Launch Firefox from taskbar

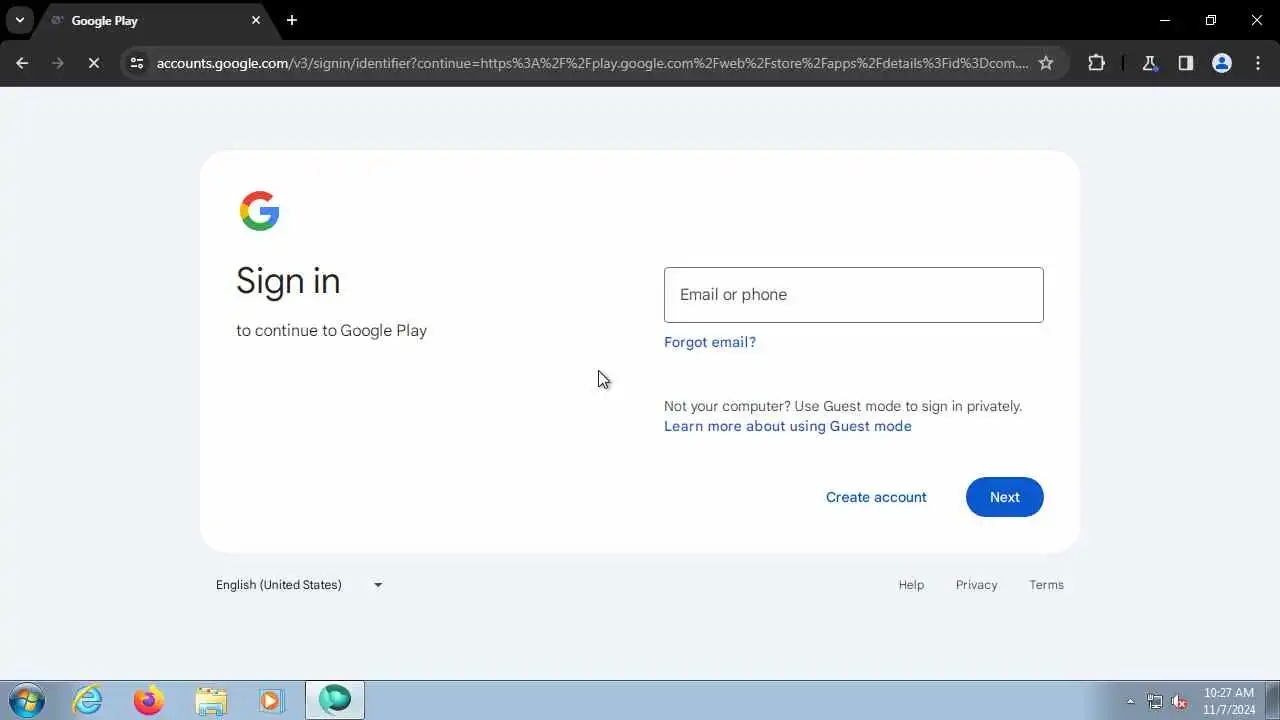[149, 701]
